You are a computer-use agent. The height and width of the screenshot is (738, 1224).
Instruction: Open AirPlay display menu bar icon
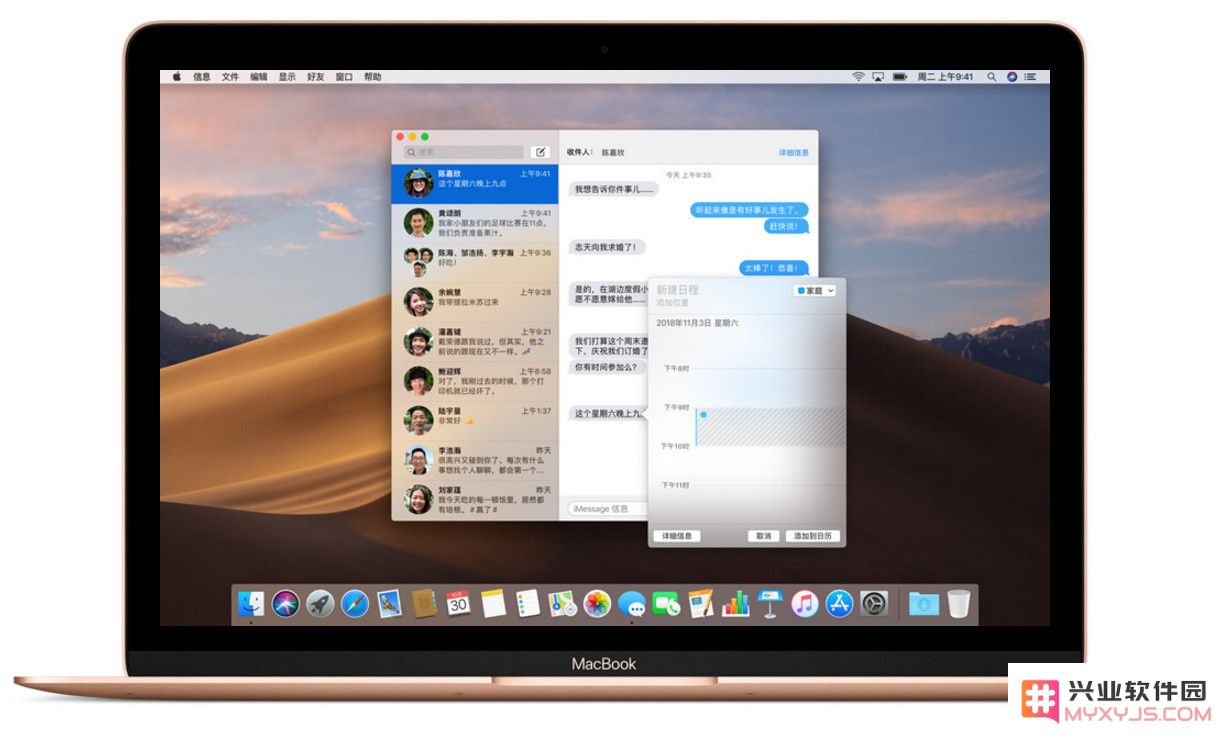[x=878, y=76]
